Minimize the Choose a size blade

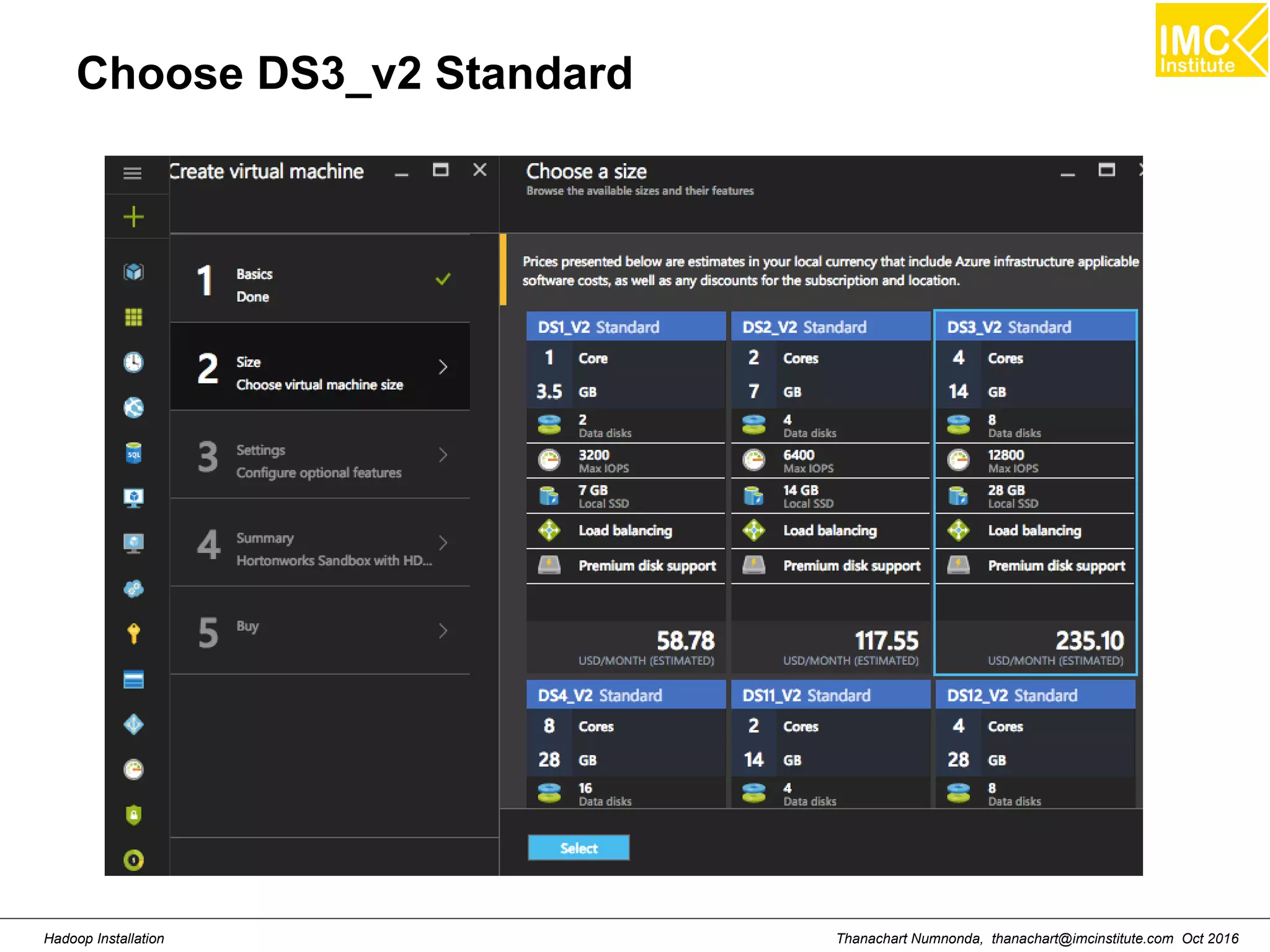pos(1067,175)
